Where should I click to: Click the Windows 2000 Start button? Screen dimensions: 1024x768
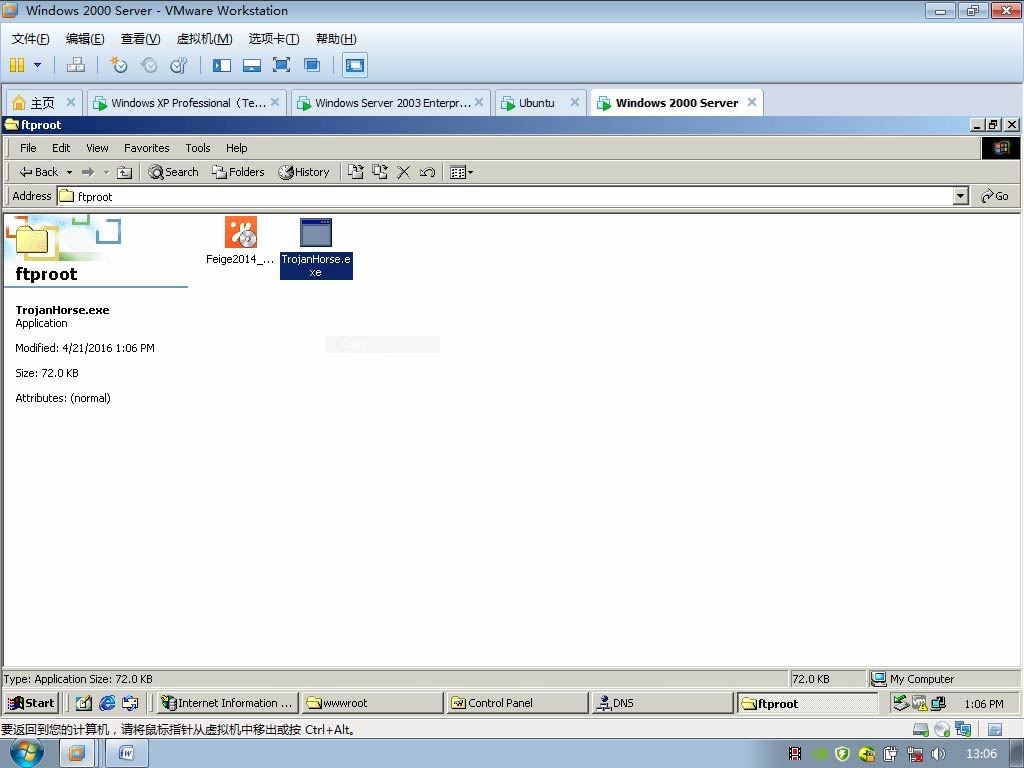coord(31,703)
